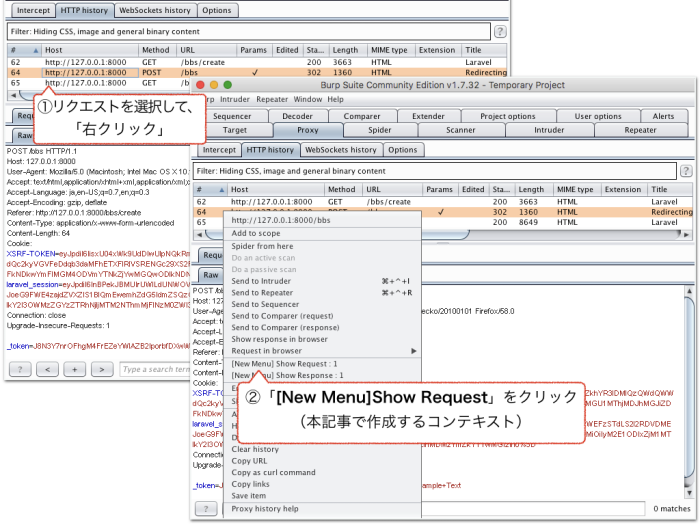
Task: Click scroll-up arrow of front window request pane
Action: (689, 291)
